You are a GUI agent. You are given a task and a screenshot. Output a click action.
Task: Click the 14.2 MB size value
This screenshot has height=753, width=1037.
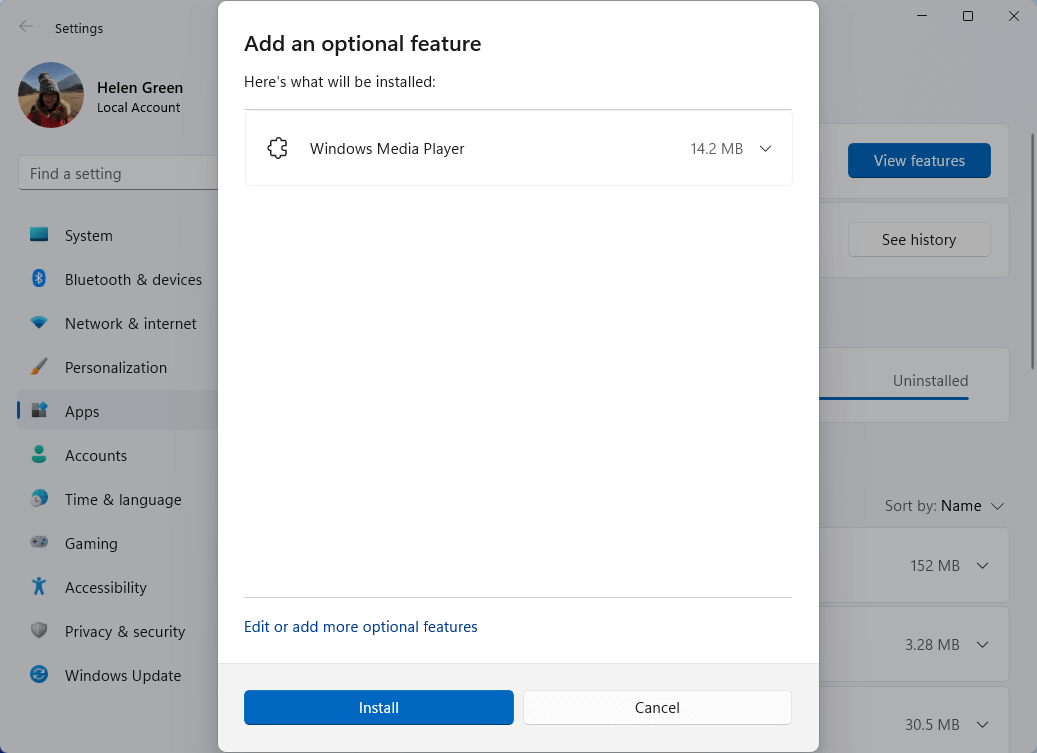pos(716,149)
